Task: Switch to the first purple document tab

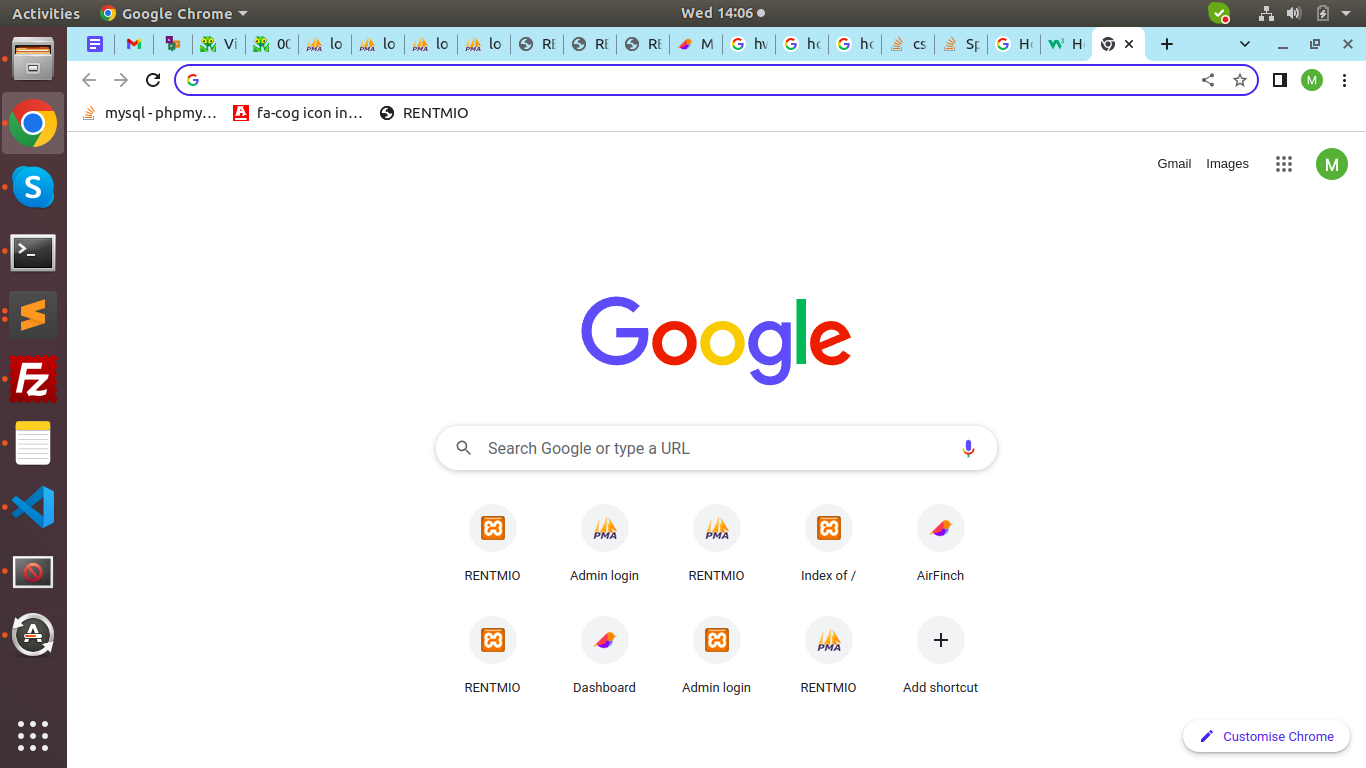Action: click(95, 44)
